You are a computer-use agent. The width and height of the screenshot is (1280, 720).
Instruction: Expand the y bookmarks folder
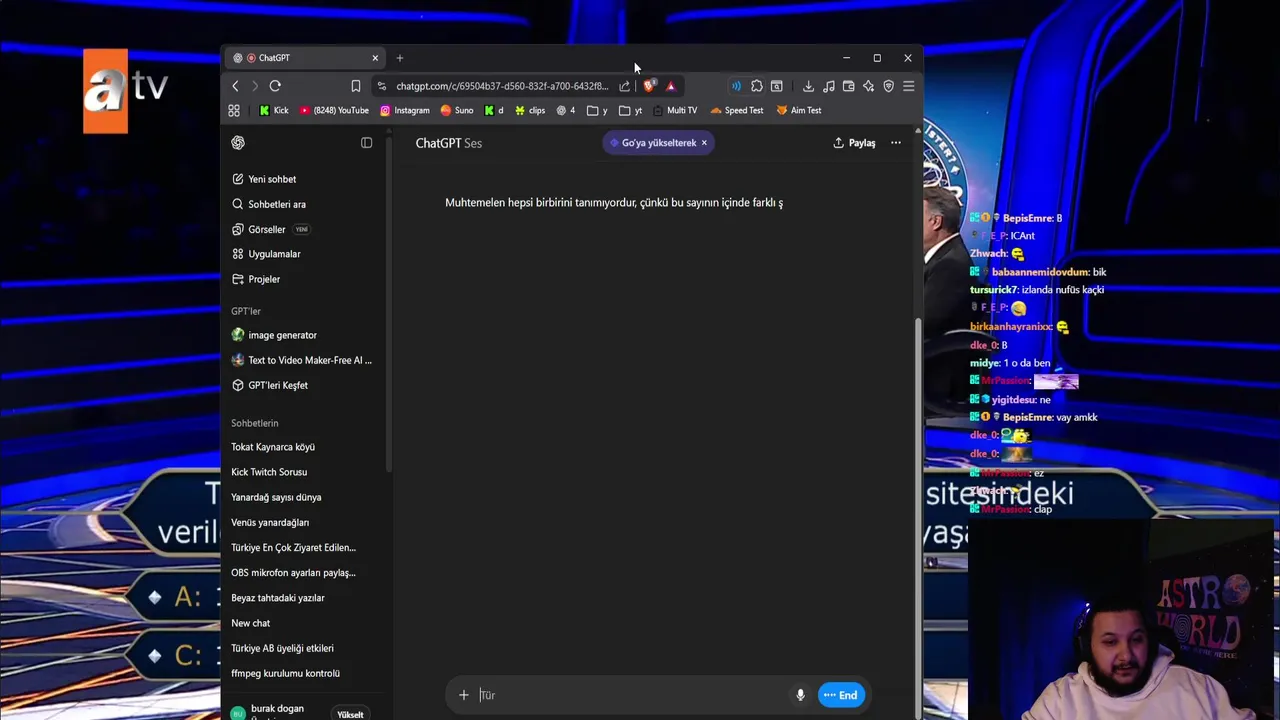coord(597,110)
